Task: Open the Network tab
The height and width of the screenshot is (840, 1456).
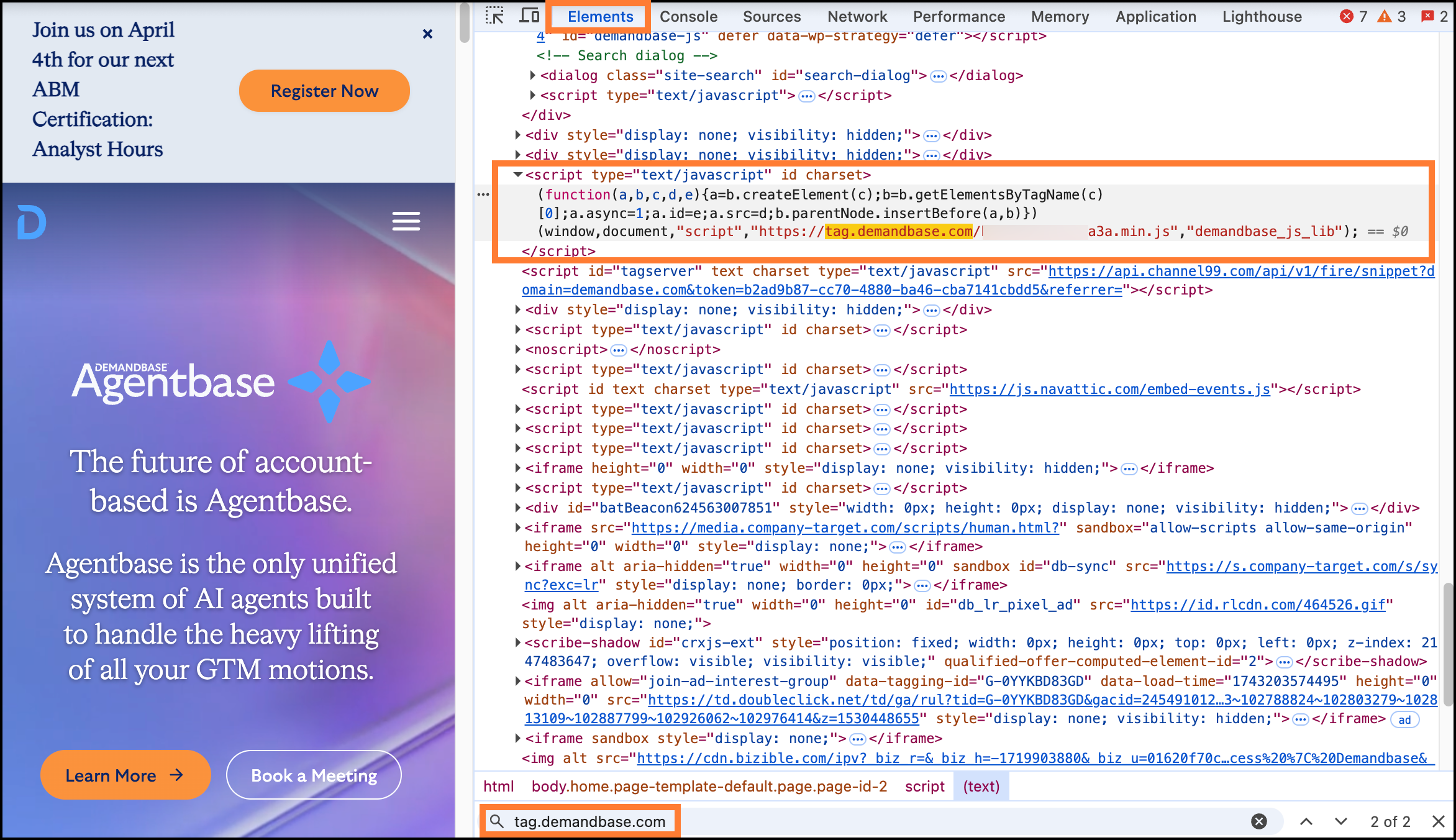Action: tap(857, 17)
